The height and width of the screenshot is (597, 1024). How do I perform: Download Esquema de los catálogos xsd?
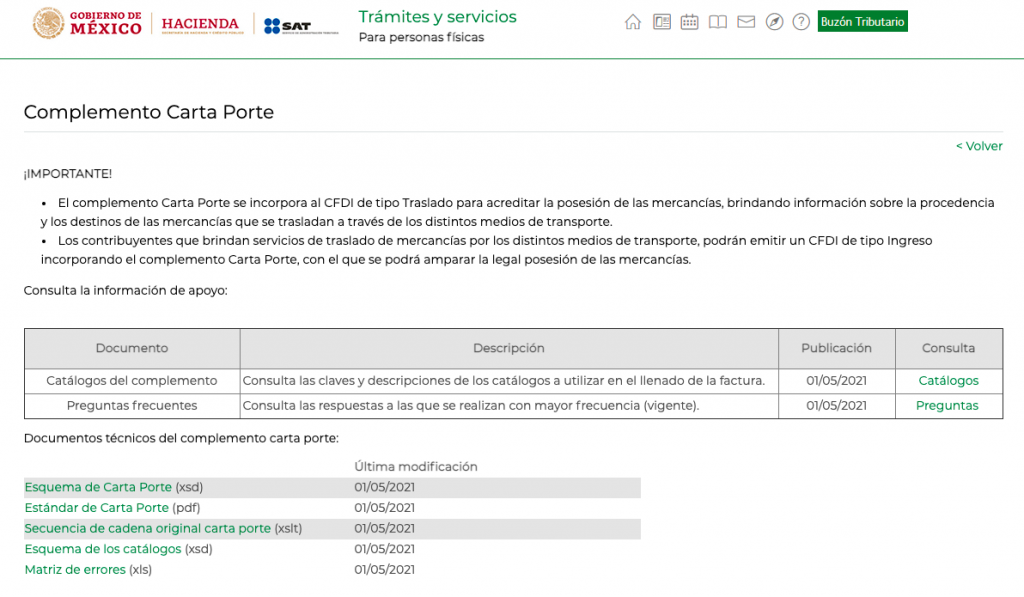[x=103, y=549]
